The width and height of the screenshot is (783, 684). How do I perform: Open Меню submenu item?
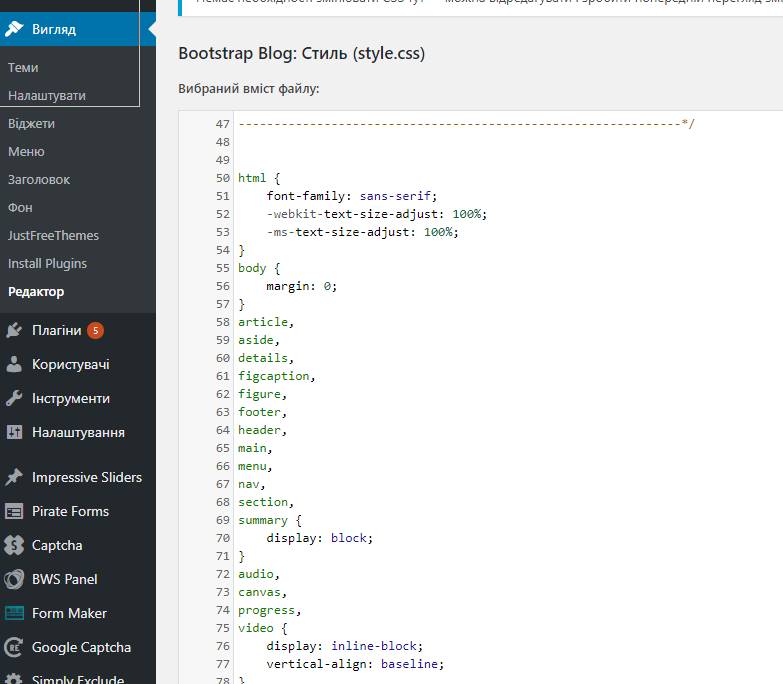[26, 151]
